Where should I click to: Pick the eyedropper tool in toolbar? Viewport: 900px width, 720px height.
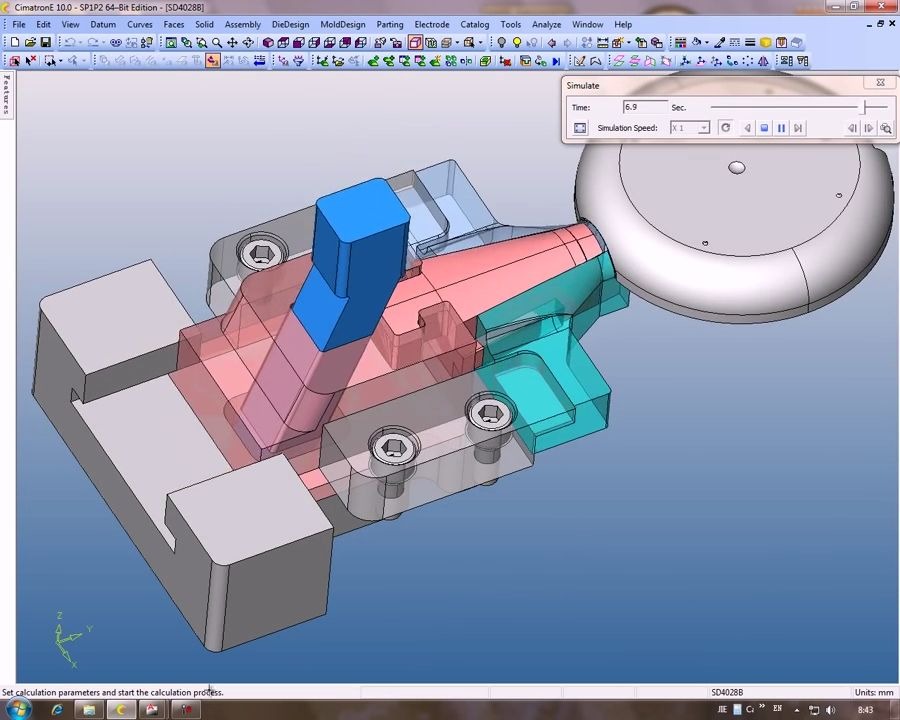tap(719, 43)
